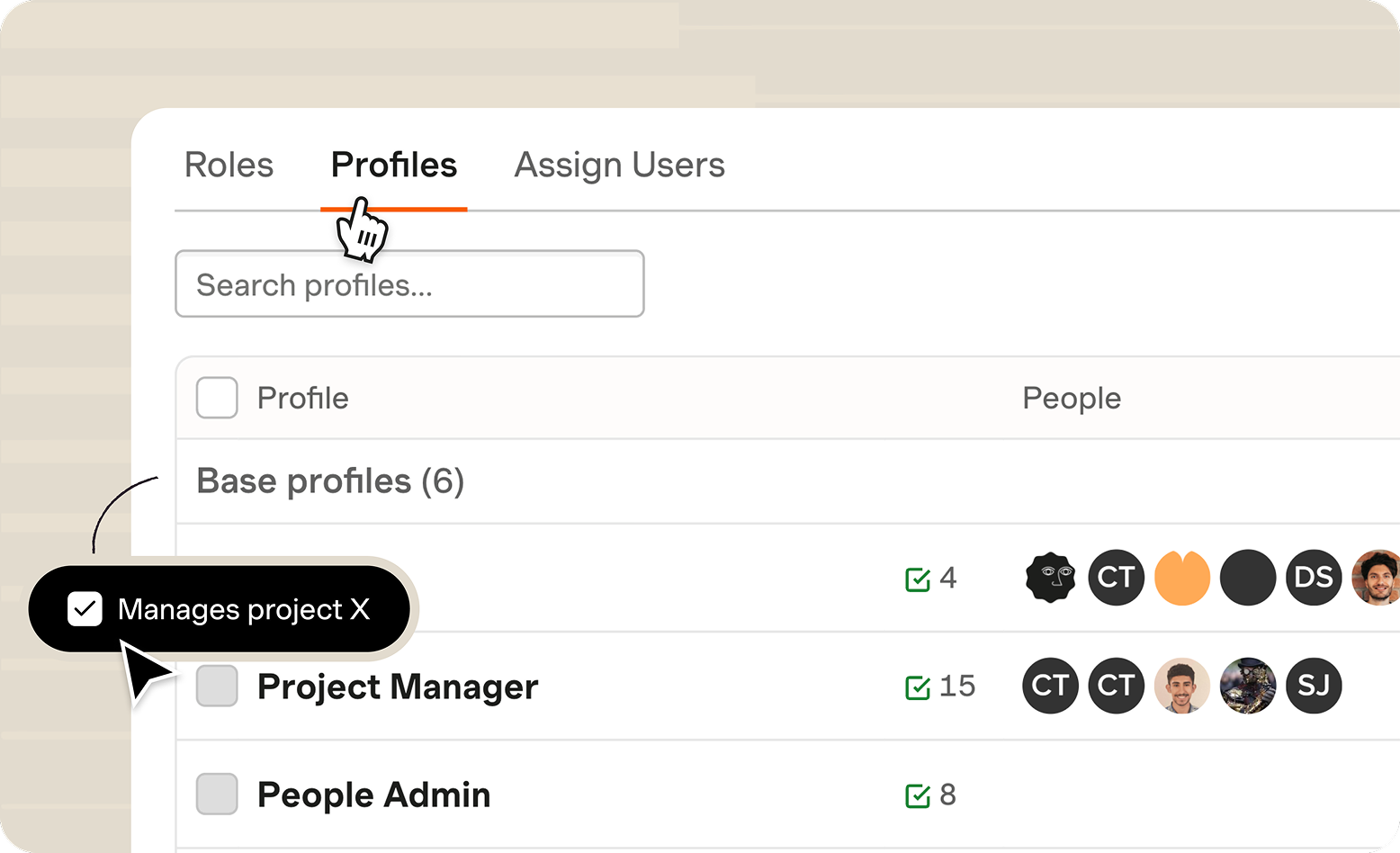Go to the Assign Users tab
The image size is (1400, 853).
coord(619,166)
